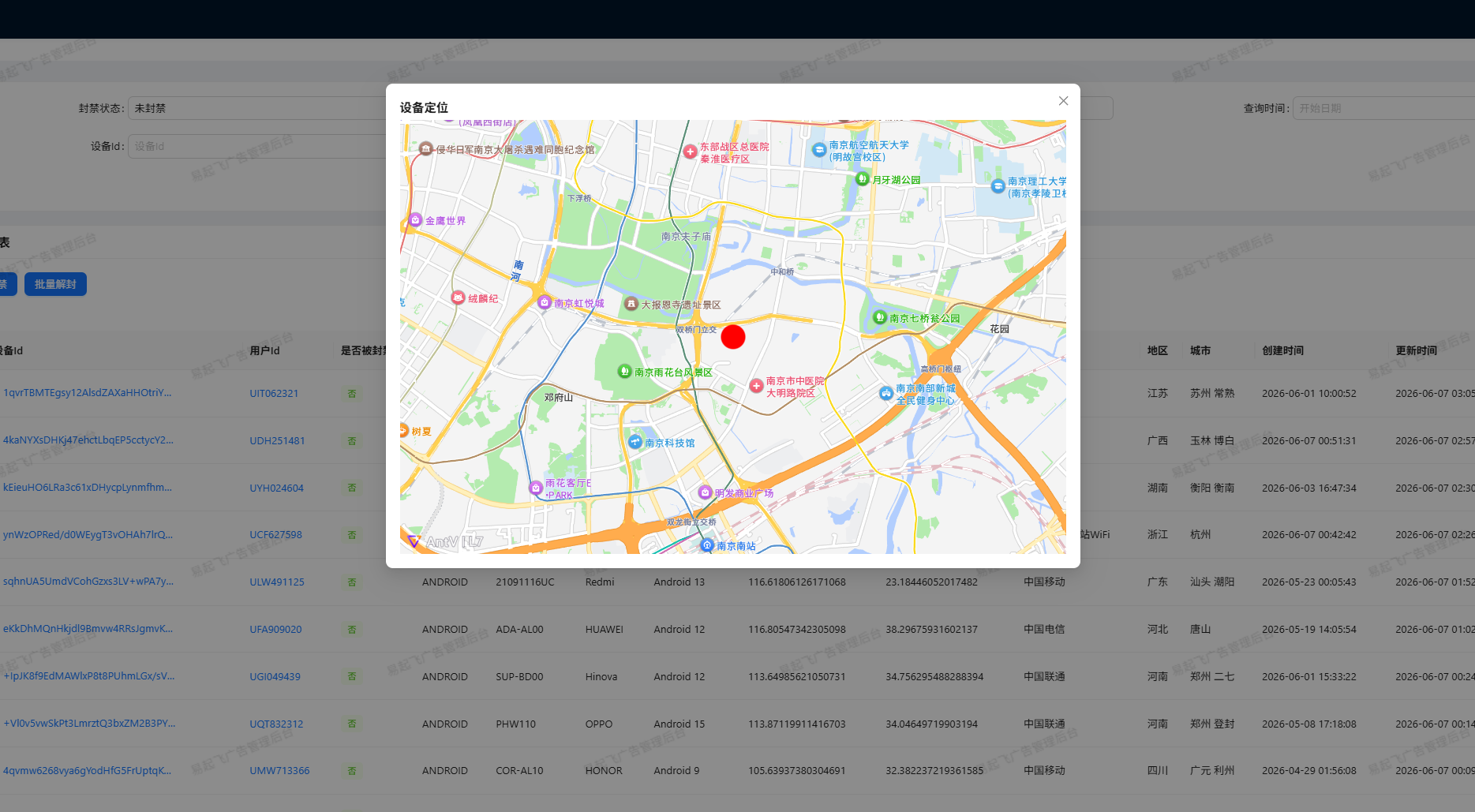Screen dimensions: 1475x812
Task: Click the 南京雨花台风景区 park icon
Action: pyautogui.click(x=624, y=372)
